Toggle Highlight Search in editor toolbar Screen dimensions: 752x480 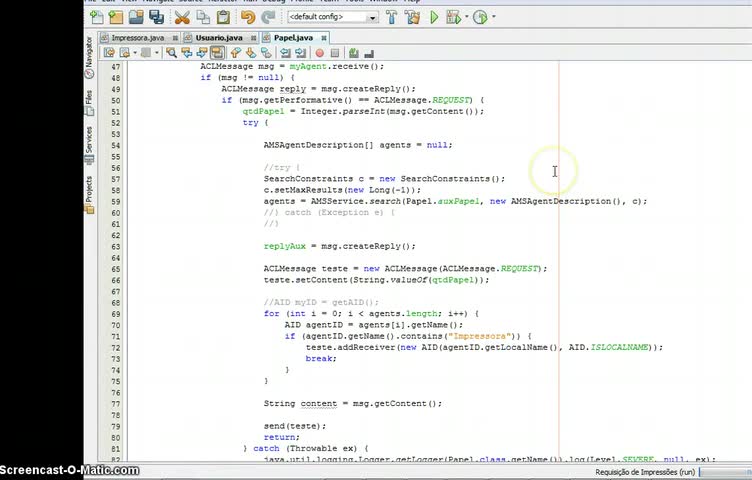click(217, 53)
